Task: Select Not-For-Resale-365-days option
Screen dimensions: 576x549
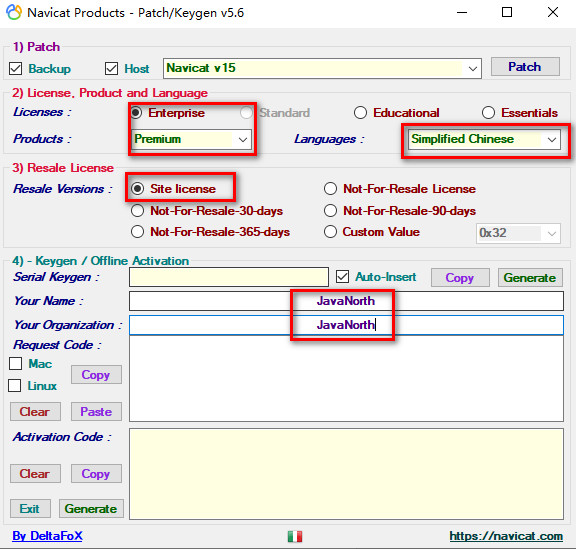Action: pos(137,232)
